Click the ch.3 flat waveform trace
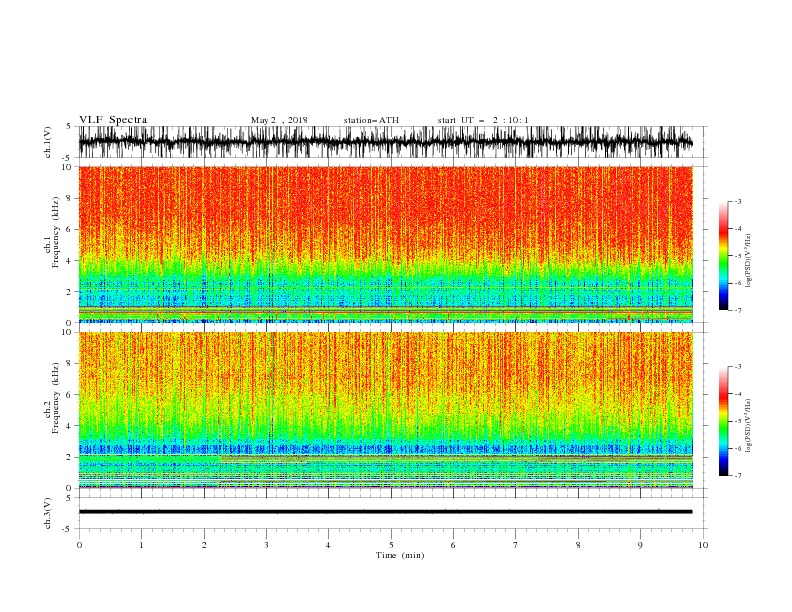 386,512
